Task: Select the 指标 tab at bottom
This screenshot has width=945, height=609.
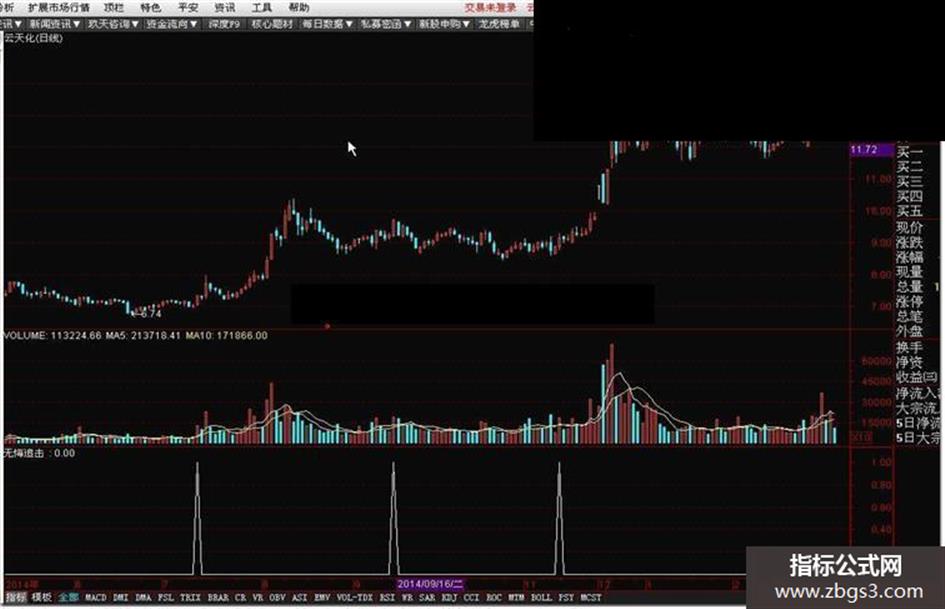Action: tap(16, 597)
